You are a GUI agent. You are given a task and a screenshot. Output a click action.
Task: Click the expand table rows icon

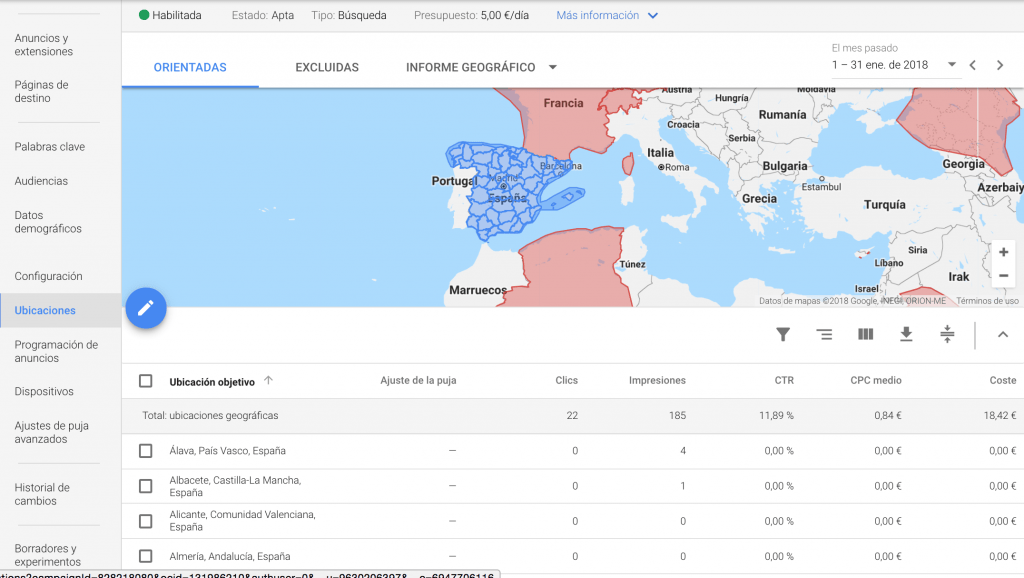coord(947,334)
